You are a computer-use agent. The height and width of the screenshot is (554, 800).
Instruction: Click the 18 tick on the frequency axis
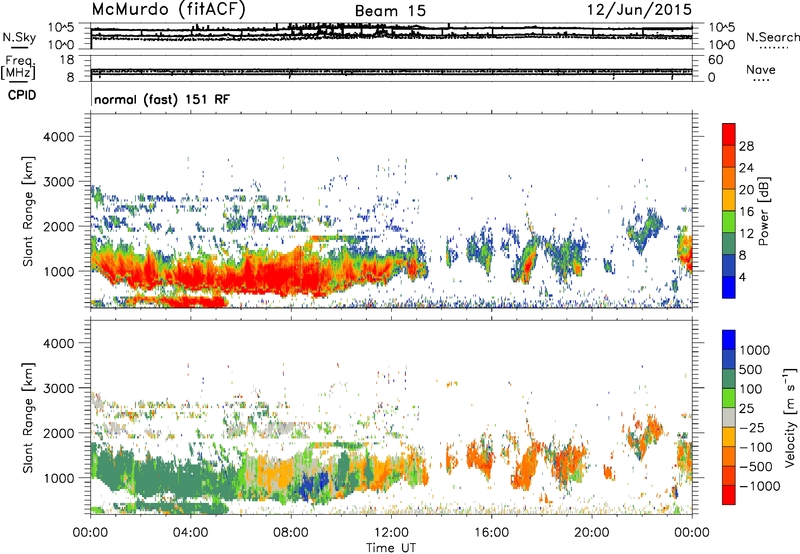coord(67,60)
